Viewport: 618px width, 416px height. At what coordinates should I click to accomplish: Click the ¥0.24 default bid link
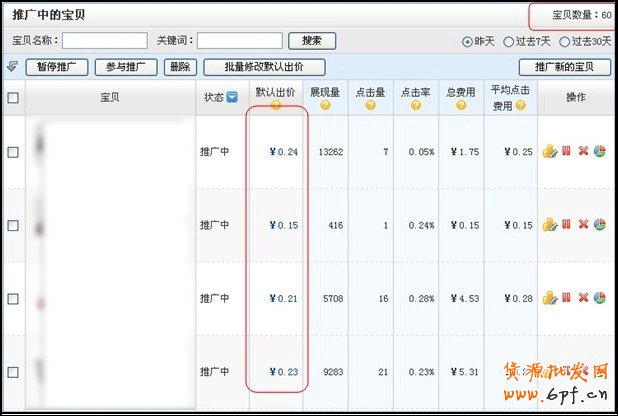[x=284, y=152]
